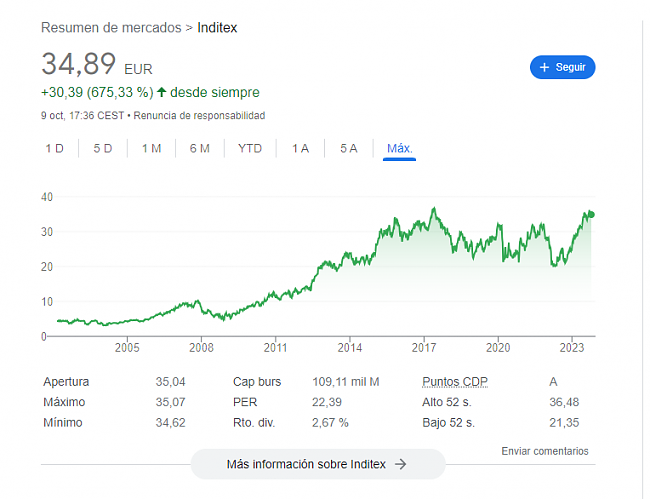The image size is (650, 499).
Task: Click the Puntos CDP rating A
Action: tap(553, 382)
